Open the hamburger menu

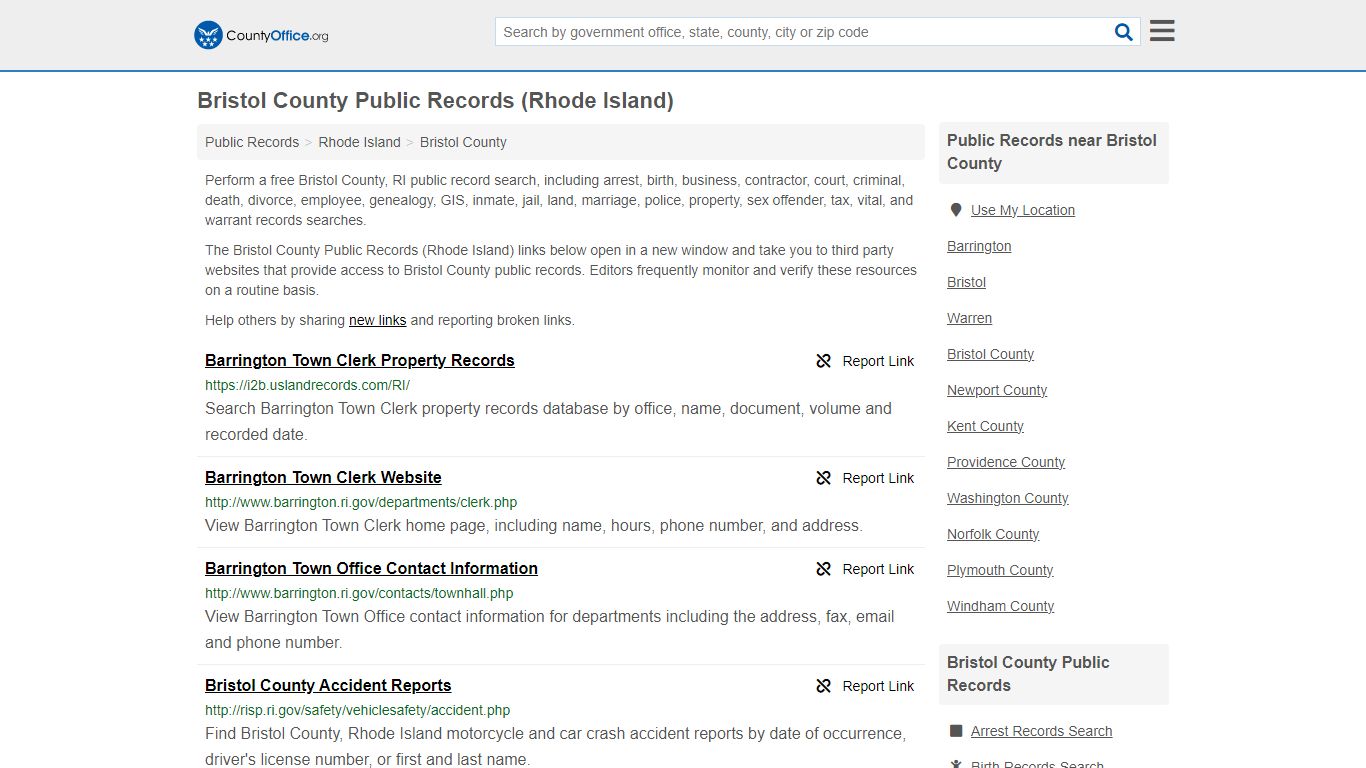1162,31
